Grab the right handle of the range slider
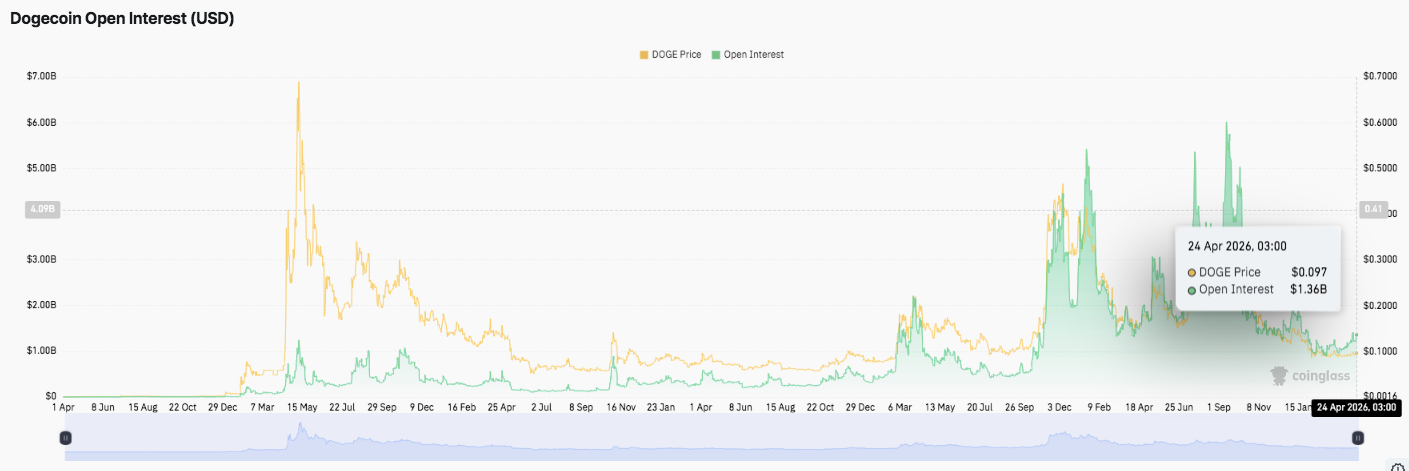The image size is (1409, 471). (1357, 438)
